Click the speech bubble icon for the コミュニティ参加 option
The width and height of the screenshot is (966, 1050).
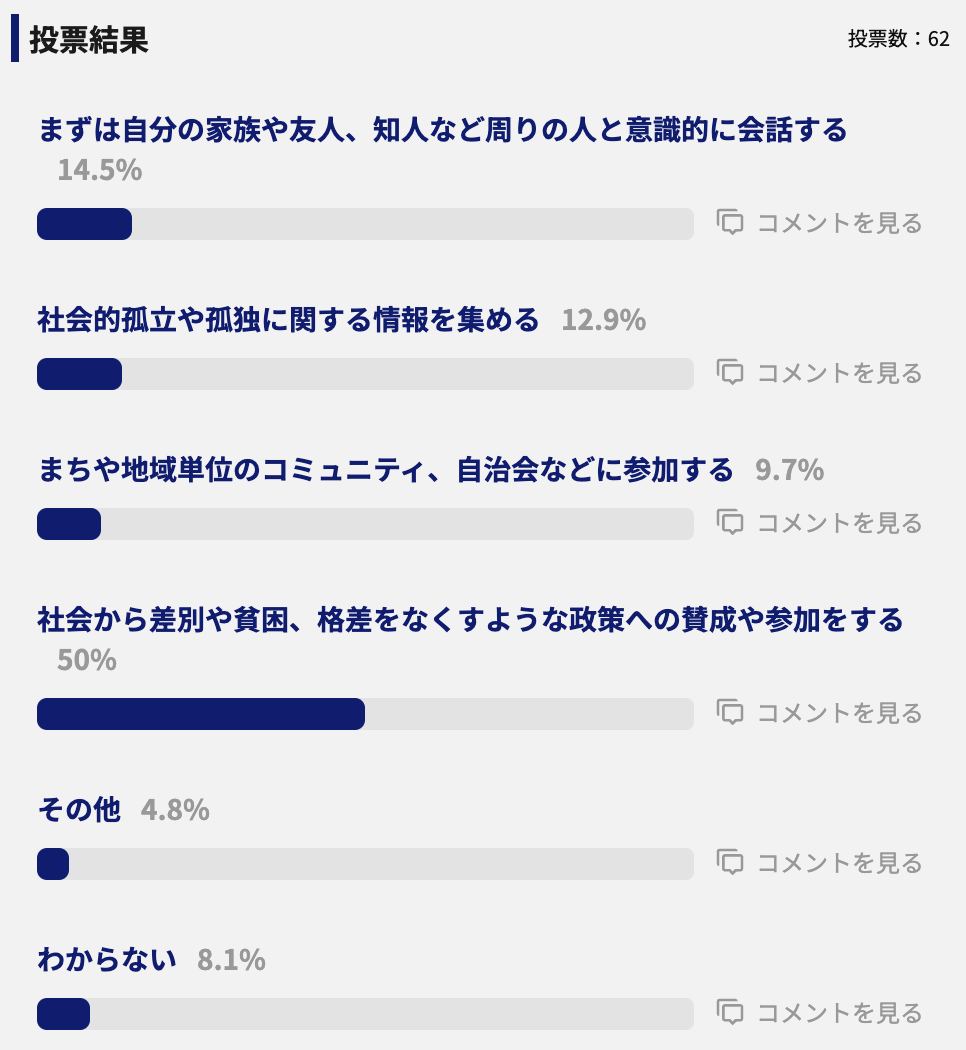pos(733,523)
